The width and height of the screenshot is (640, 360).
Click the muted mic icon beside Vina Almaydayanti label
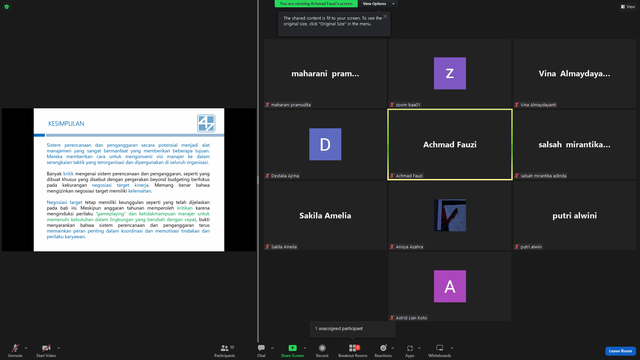pyautogui.click(x=517, y=105)
